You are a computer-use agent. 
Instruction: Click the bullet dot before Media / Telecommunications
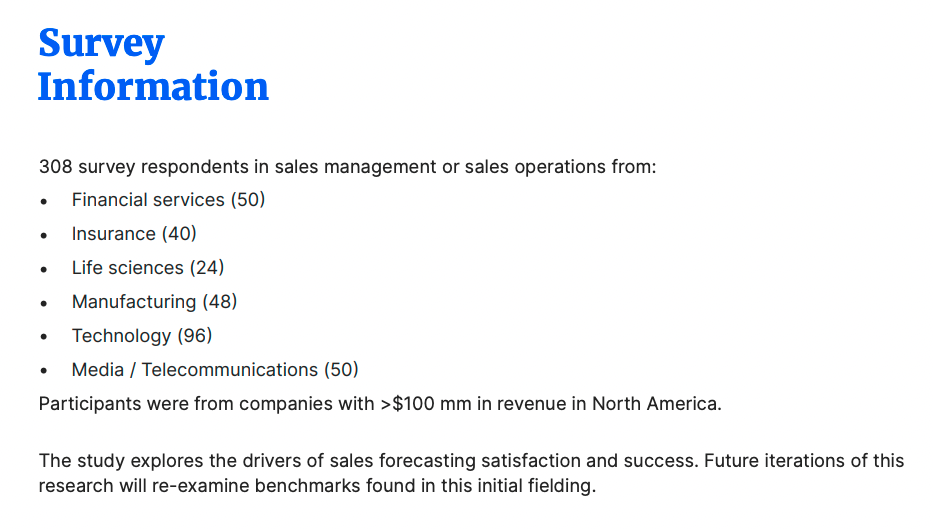tap(43, 371)
